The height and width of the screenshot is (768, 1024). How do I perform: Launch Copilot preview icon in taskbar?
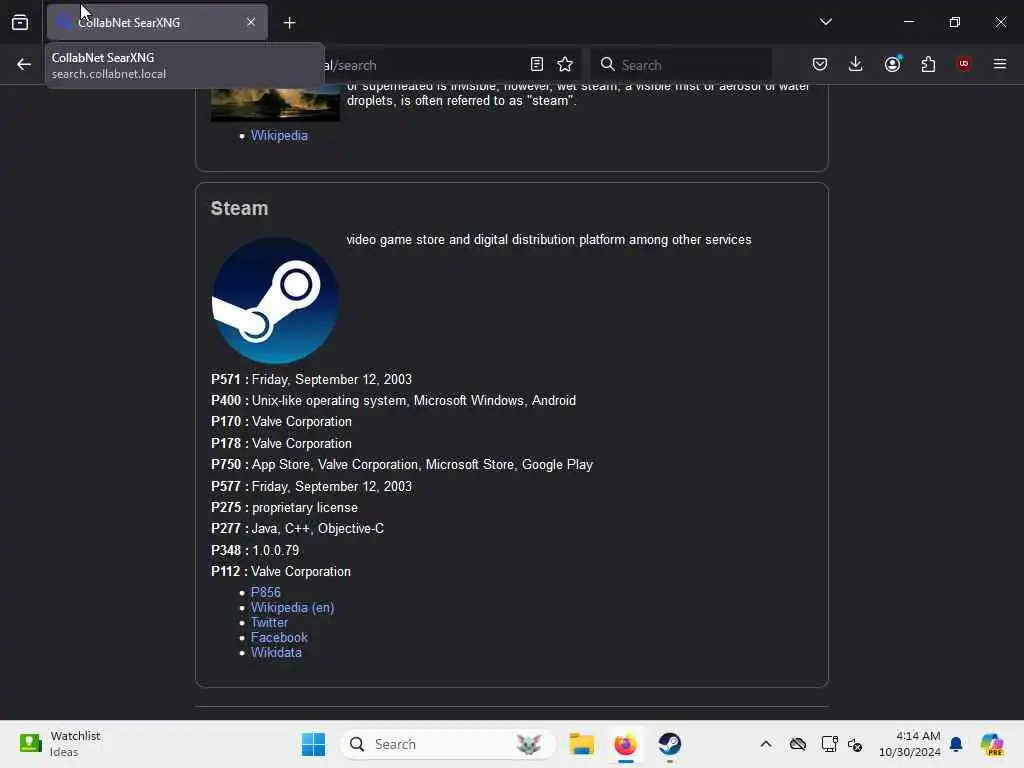click(991, 744)
